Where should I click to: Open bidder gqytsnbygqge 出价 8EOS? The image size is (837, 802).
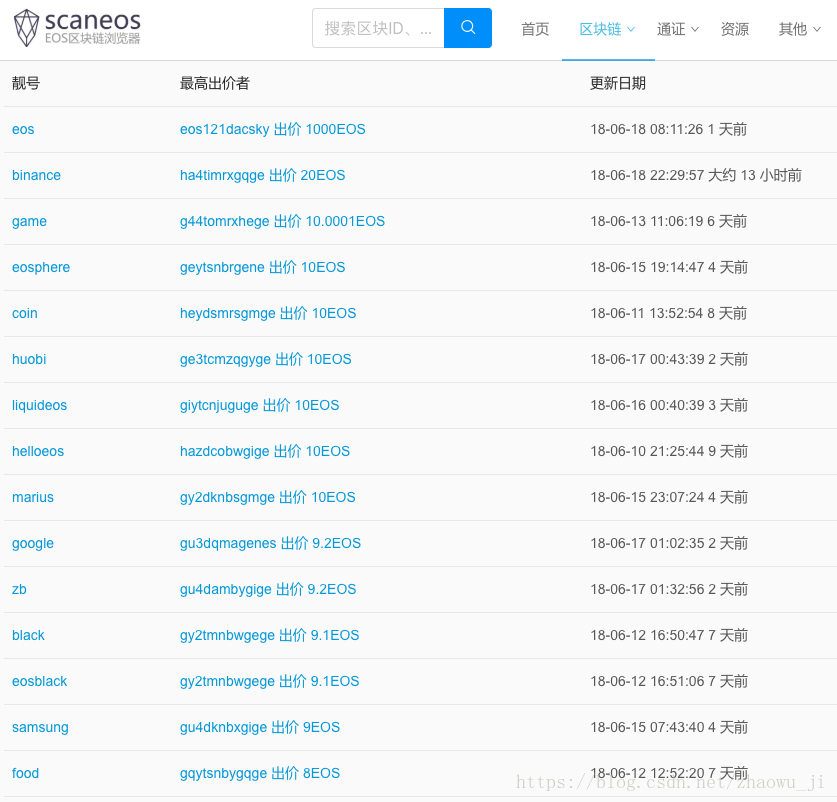click(x=259, y=773)
